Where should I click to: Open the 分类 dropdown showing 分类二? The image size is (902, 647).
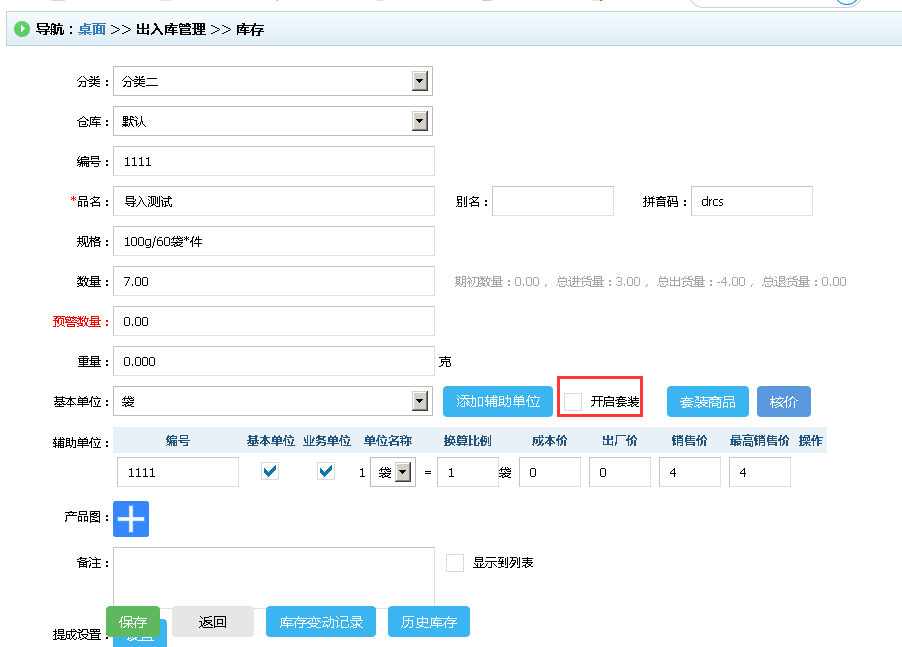[421, 82]
